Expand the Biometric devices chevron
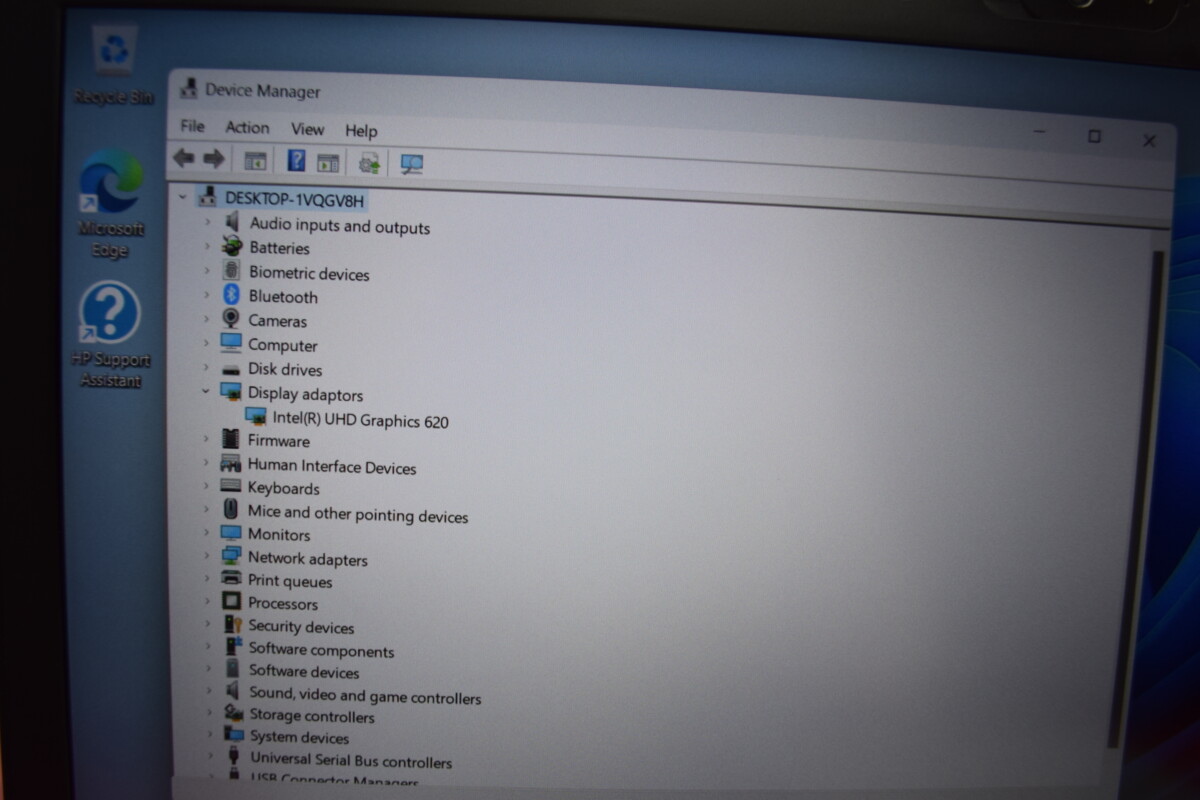The width and height of the screenshot is (1200, 800). pyautogui.click(x=208, y=271)
